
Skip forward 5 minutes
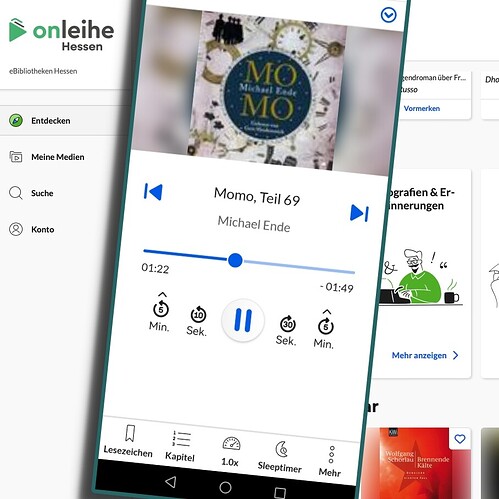[x=325, y=329]
